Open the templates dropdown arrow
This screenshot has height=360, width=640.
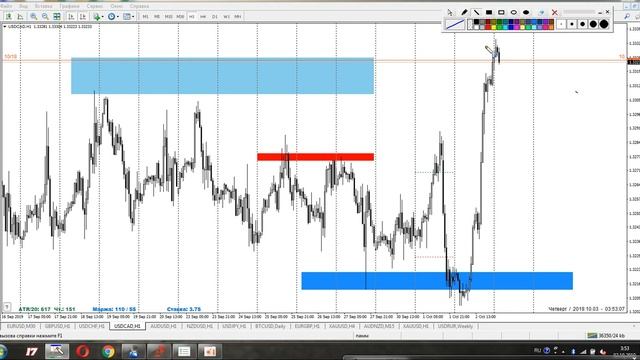(x=133, y=17)
